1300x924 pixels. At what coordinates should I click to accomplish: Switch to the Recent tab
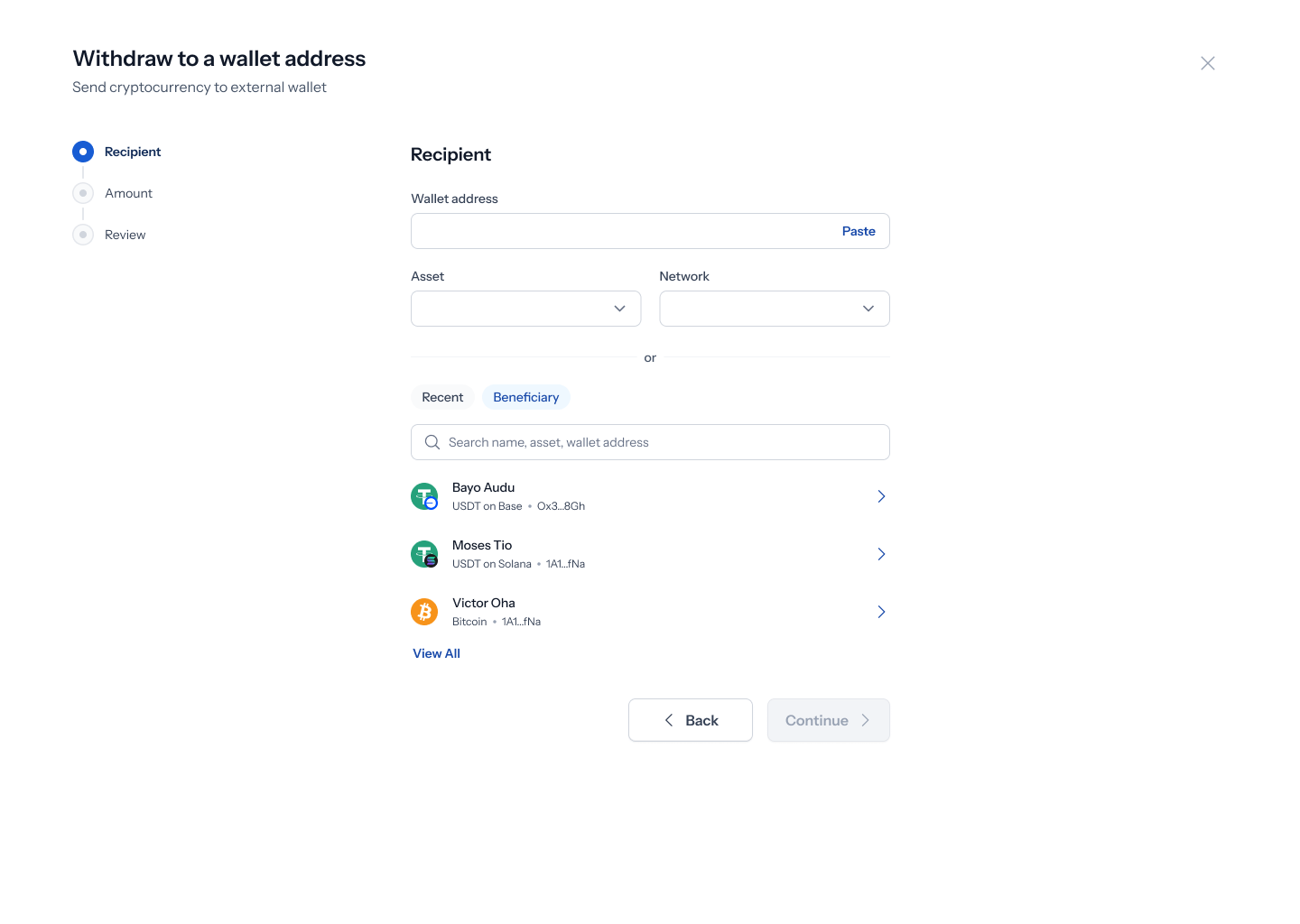point(442,397)
